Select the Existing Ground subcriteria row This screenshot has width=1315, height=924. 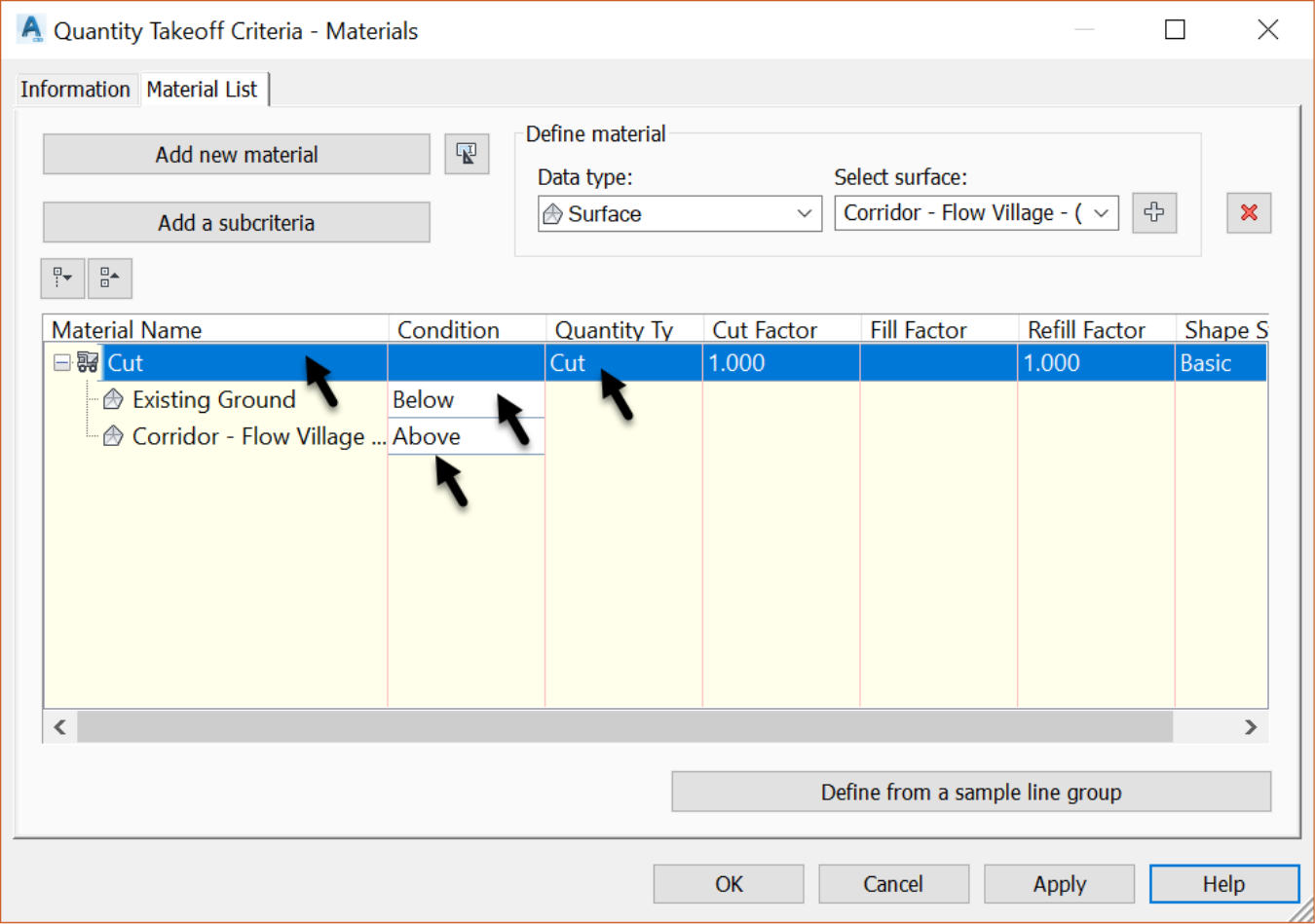(214, 399)
